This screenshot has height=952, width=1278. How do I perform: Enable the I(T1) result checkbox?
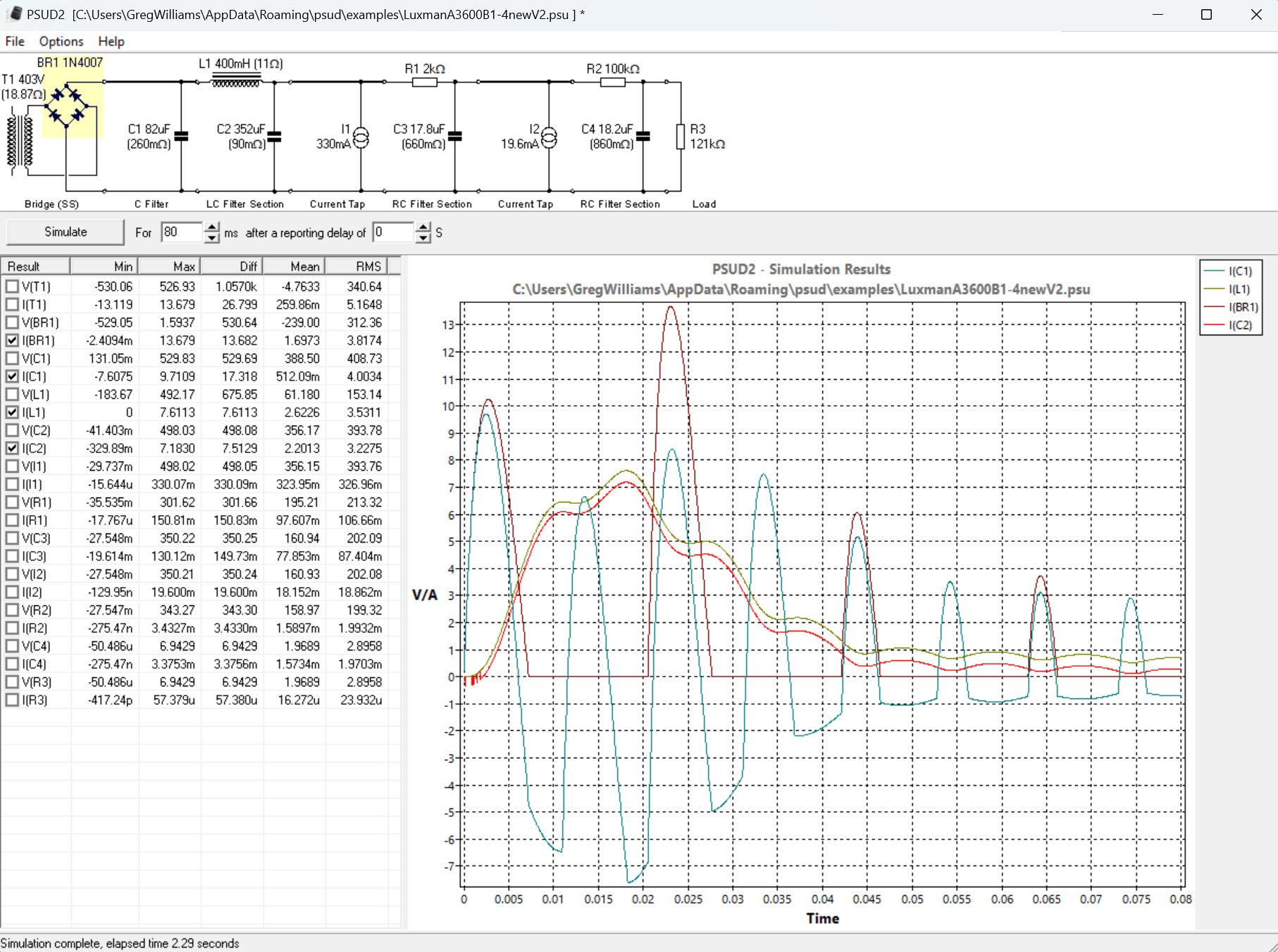click(x=12, y=304)
